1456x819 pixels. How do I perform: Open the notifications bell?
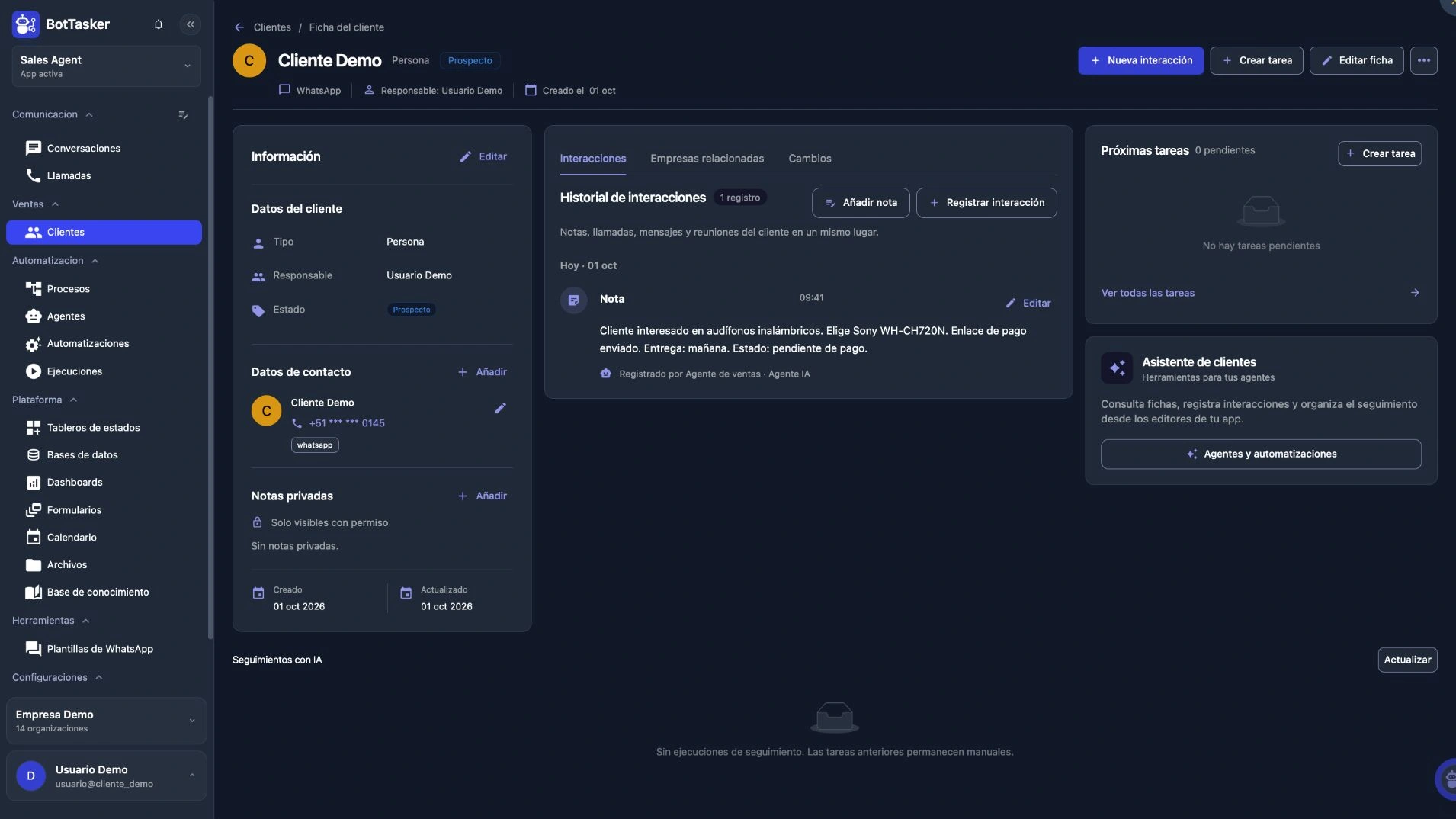coord(159,24)
